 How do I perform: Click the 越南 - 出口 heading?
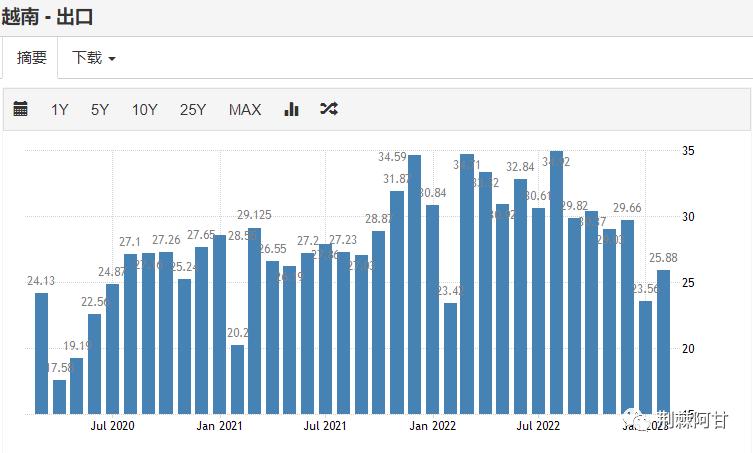[x=47, y=17]
